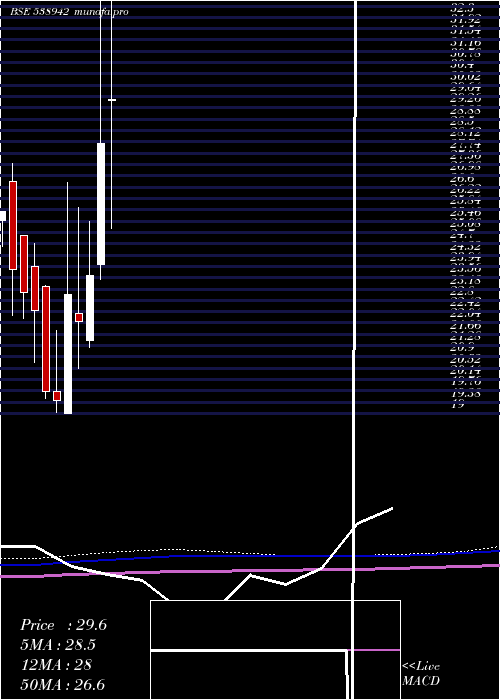This screenshot has width=500, height=700.
Task: Click the 19 price axis label
Action: coord(458,405)
